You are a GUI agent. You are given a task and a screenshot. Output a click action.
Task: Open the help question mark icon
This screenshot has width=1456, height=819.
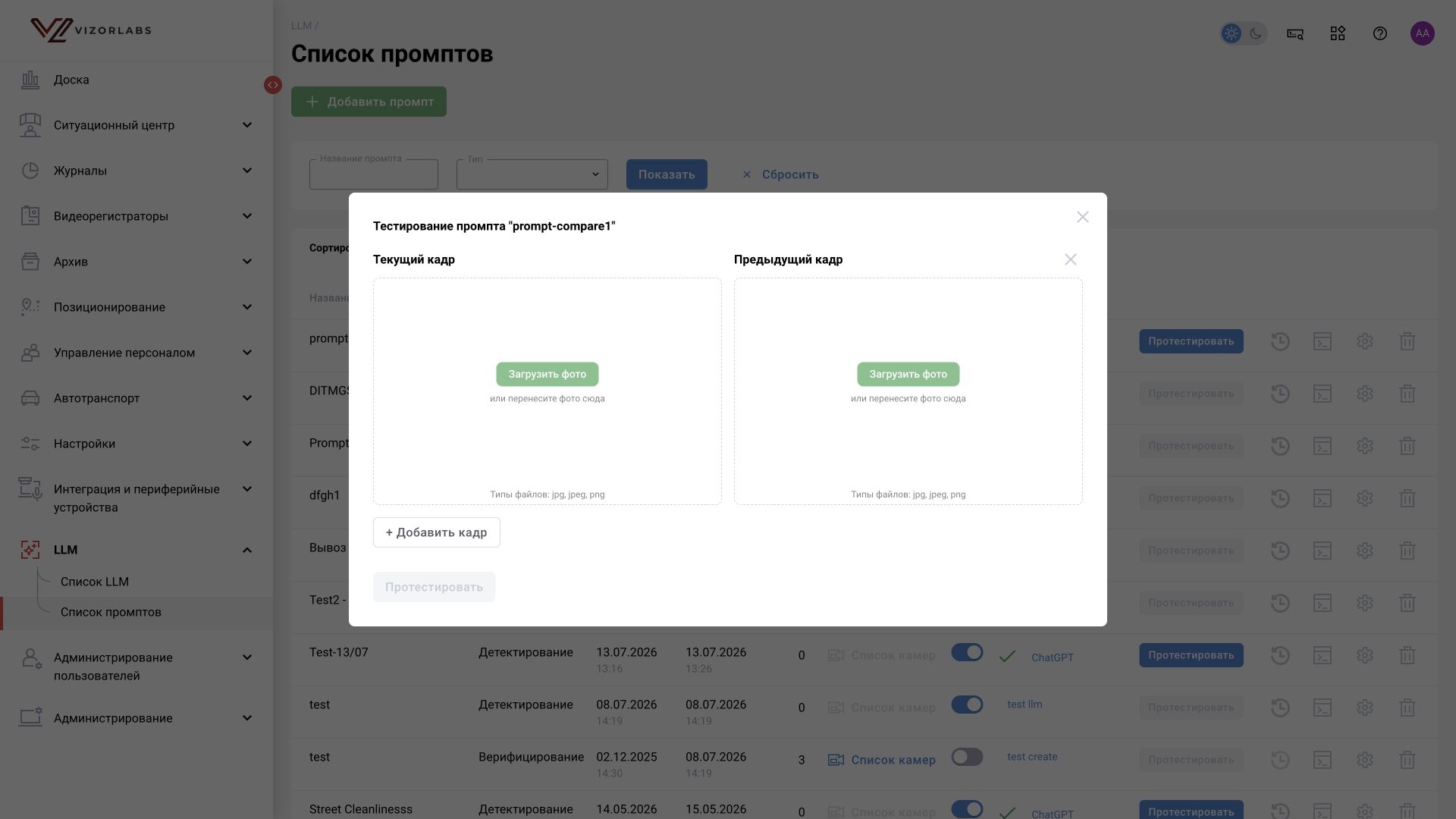(x=1380, y=33)
